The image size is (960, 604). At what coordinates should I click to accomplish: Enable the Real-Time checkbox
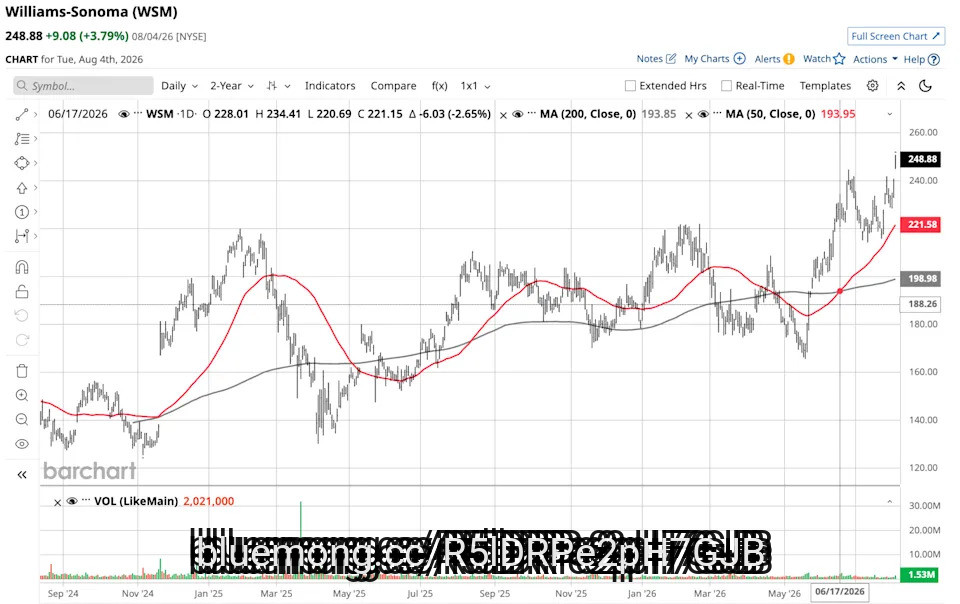[x=726, y=86]
